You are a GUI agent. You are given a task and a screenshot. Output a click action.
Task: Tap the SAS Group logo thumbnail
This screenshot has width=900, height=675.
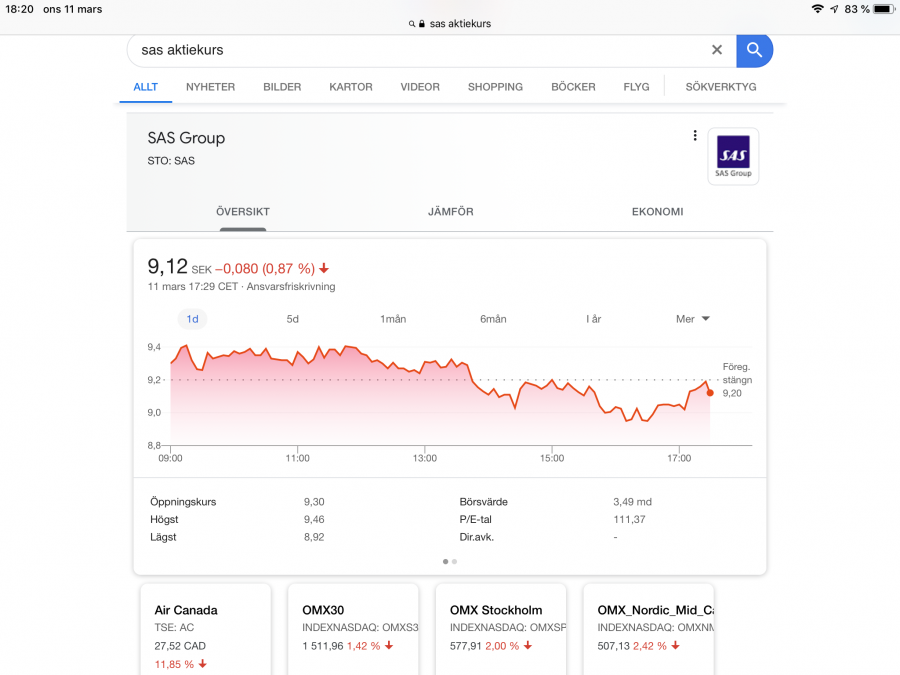(733, 157)
